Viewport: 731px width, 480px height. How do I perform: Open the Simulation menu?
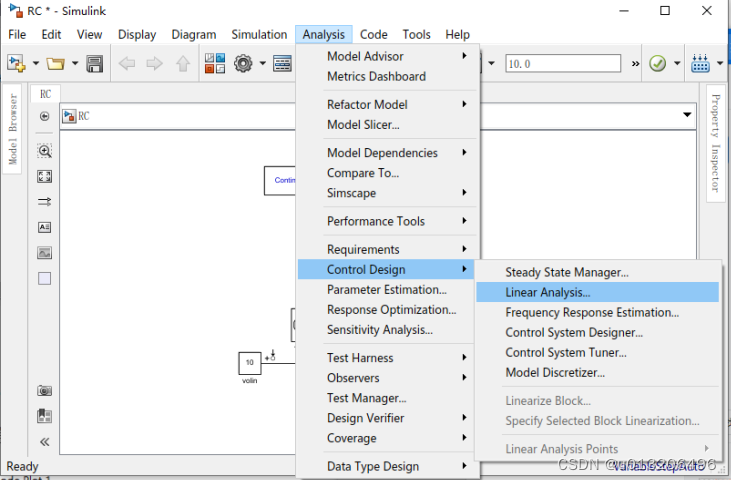click(x=259, y=34)
